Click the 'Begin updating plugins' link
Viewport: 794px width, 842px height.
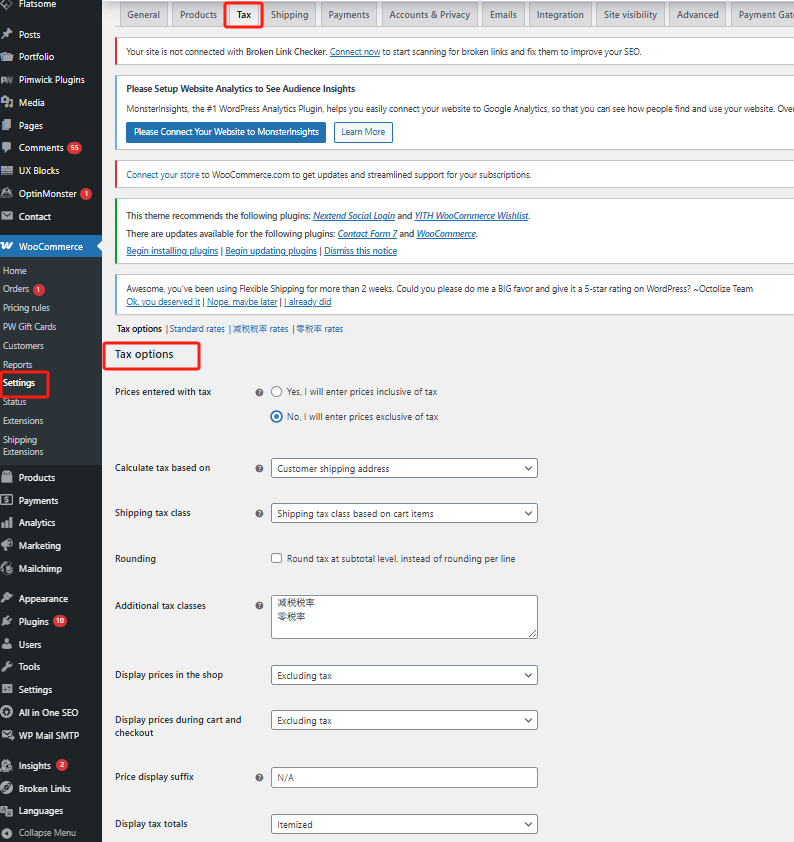[271, 251]
